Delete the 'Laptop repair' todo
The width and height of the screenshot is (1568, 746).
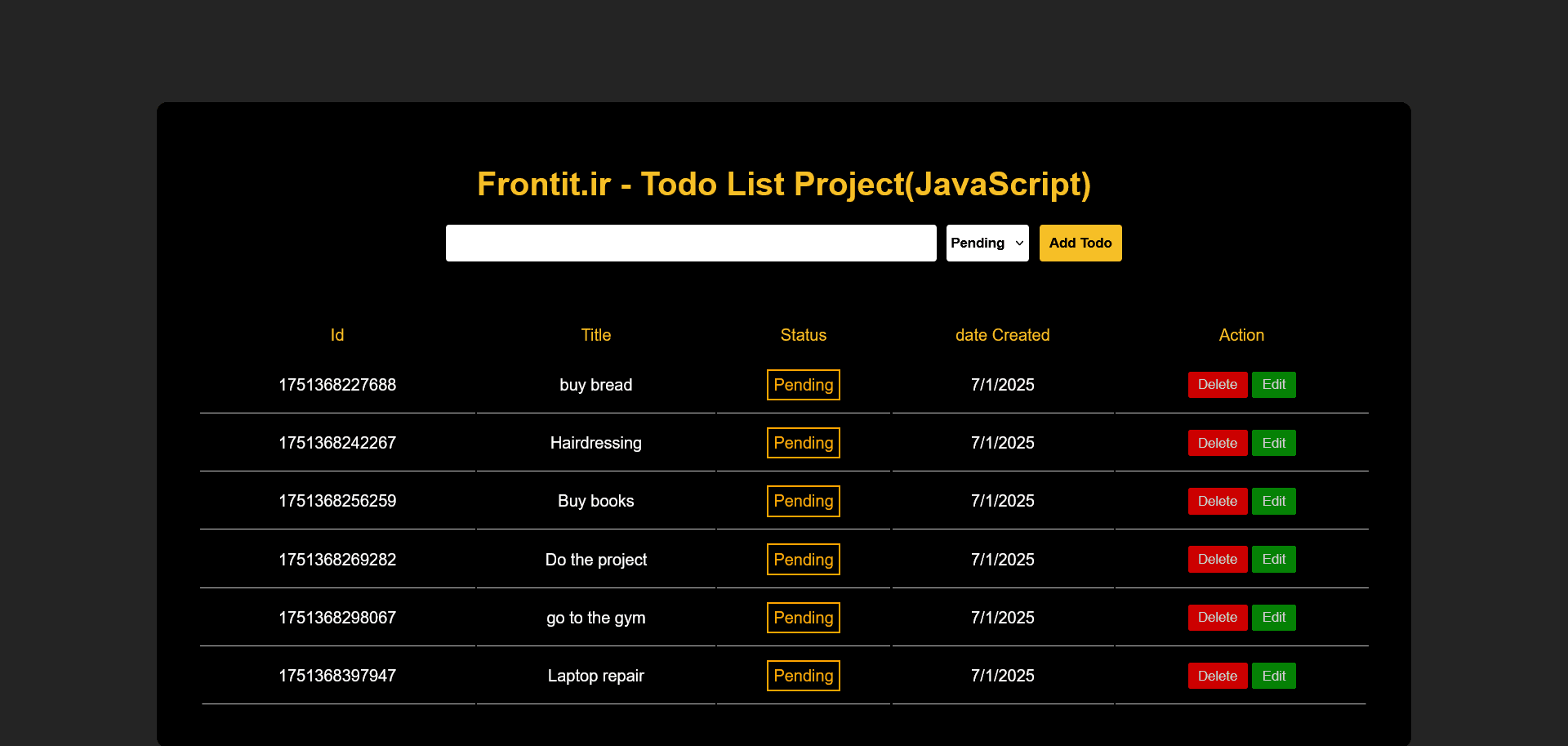tap(1217, 676)
